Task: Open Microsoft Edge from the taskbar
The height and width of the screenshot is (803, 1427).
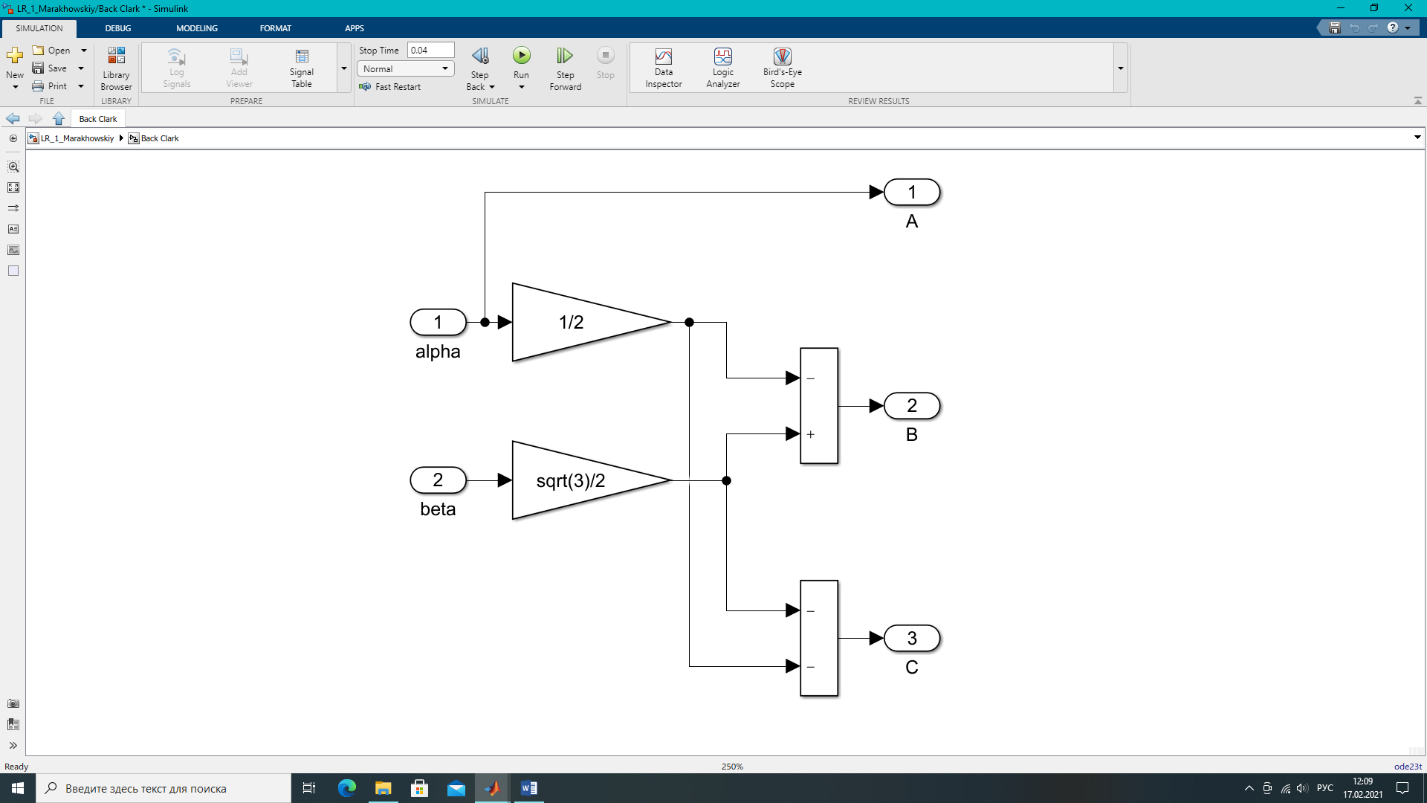Action: coord(346,788)
